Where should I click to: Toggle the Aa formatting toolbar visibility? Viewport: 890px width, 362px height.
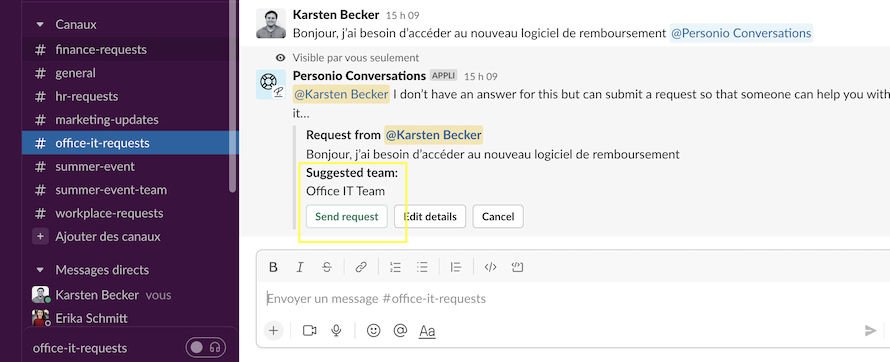point(427,331)
